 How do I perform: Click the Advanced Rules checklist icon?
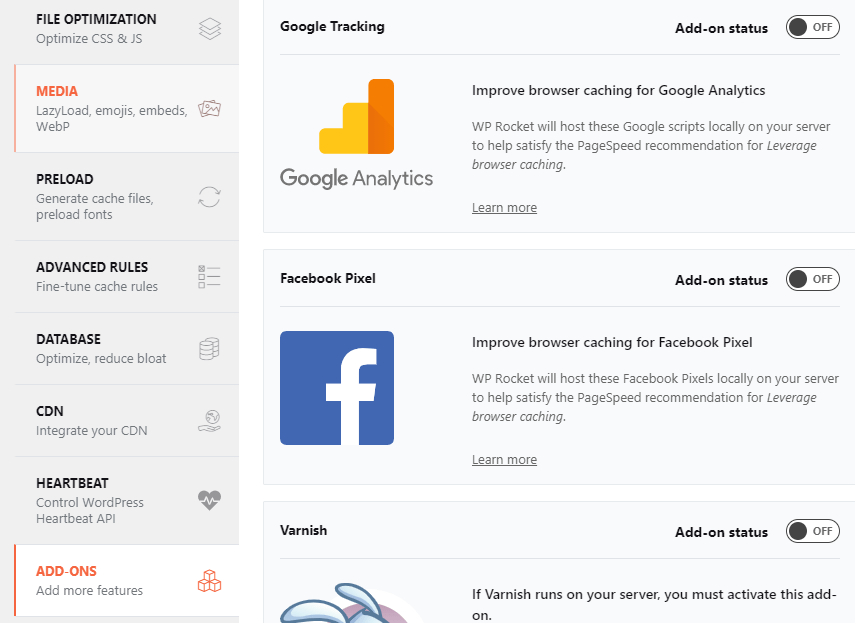point(209,277)
